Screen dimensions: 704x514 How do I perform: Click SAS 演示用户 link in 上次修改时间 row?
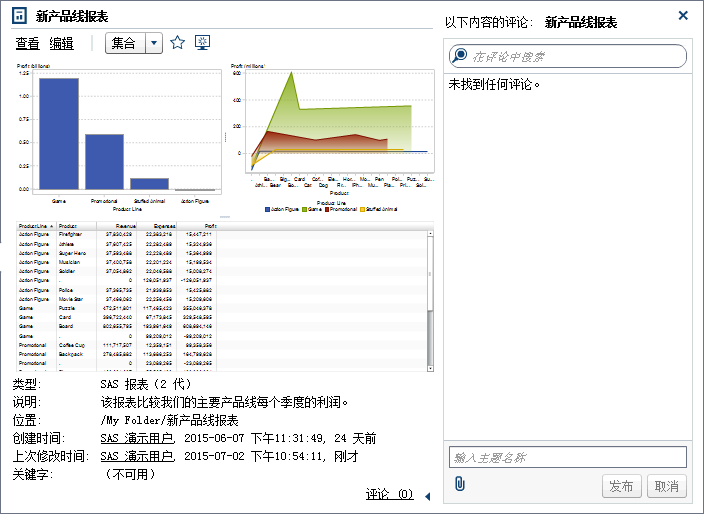pyautogui.click(x=137, y=456)
